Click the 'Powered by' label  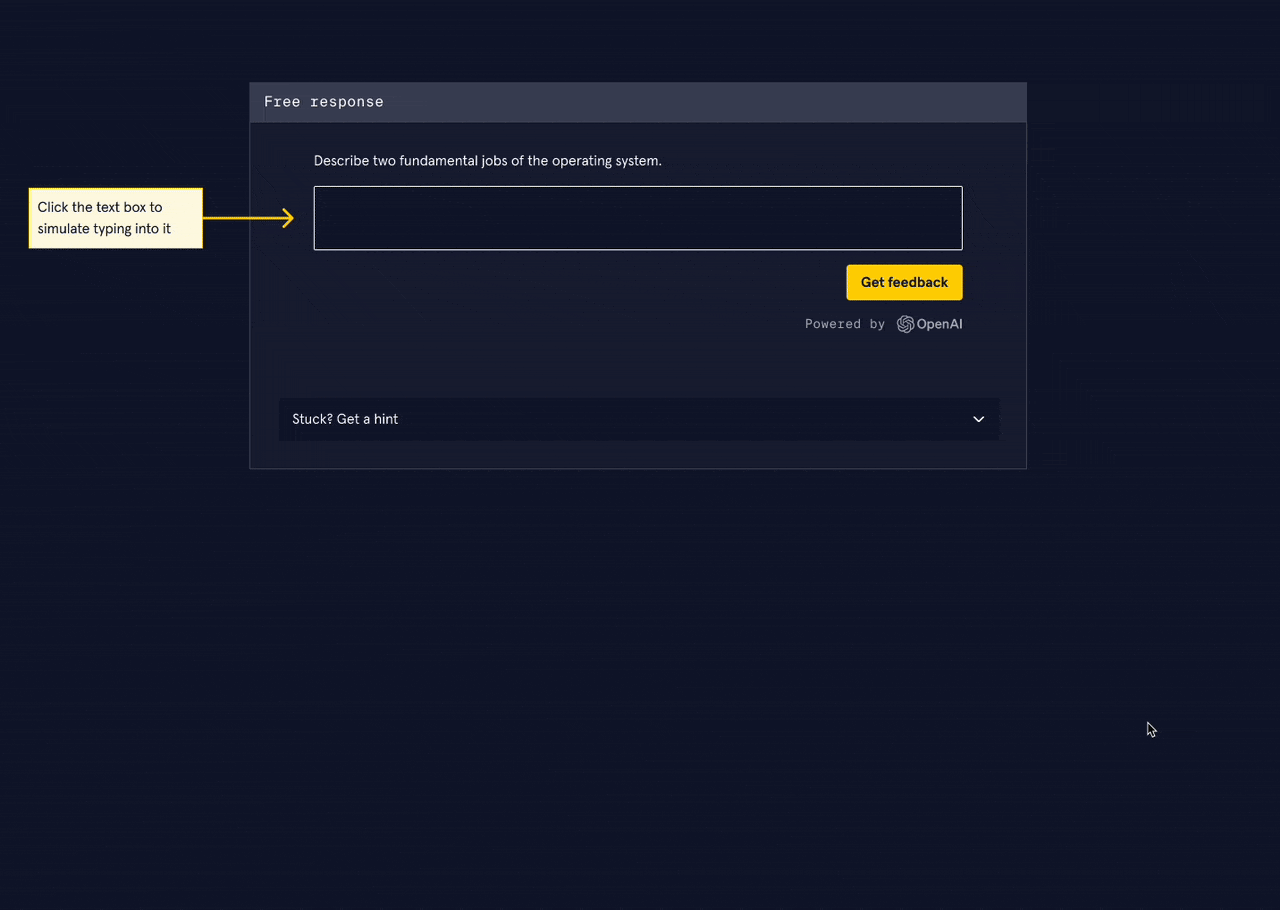845,324
